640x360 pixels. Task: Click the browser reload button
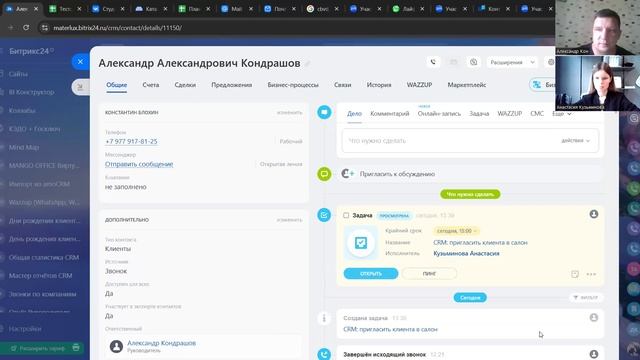pos(26,28)
